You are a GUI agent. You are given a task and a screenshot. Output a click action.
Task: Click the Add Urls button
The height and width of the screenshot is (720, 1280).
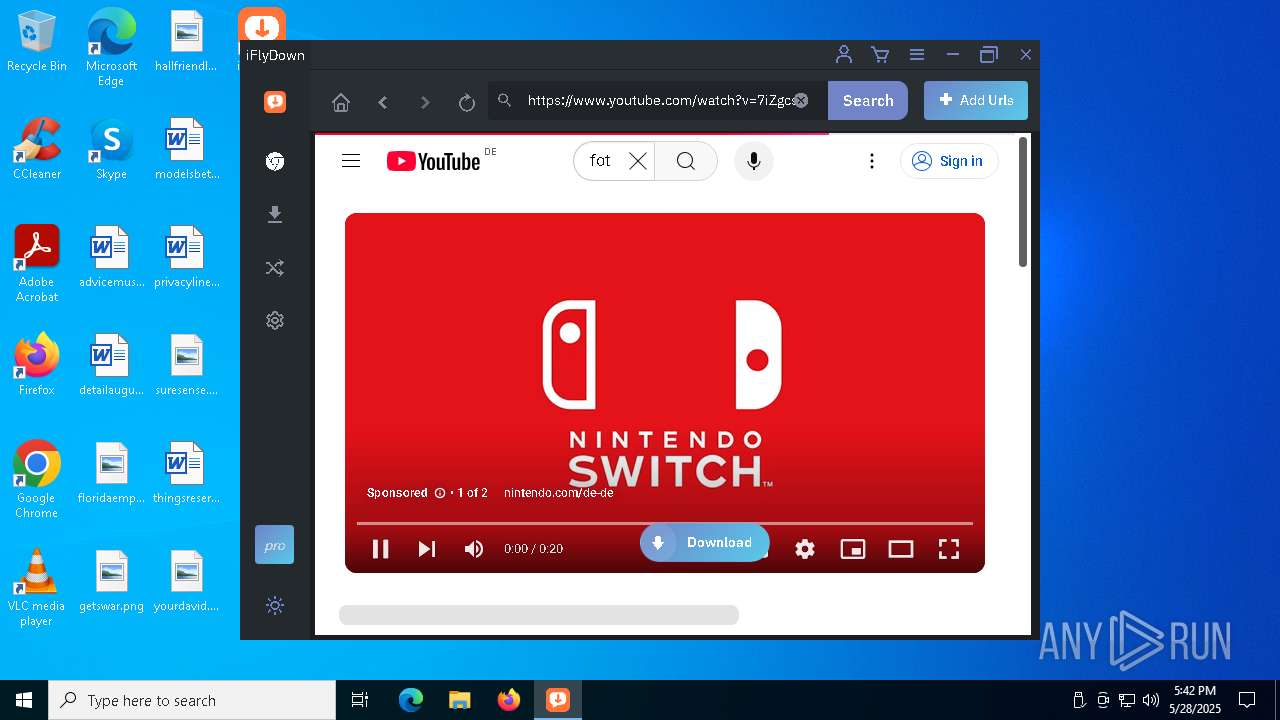(976, 100)
